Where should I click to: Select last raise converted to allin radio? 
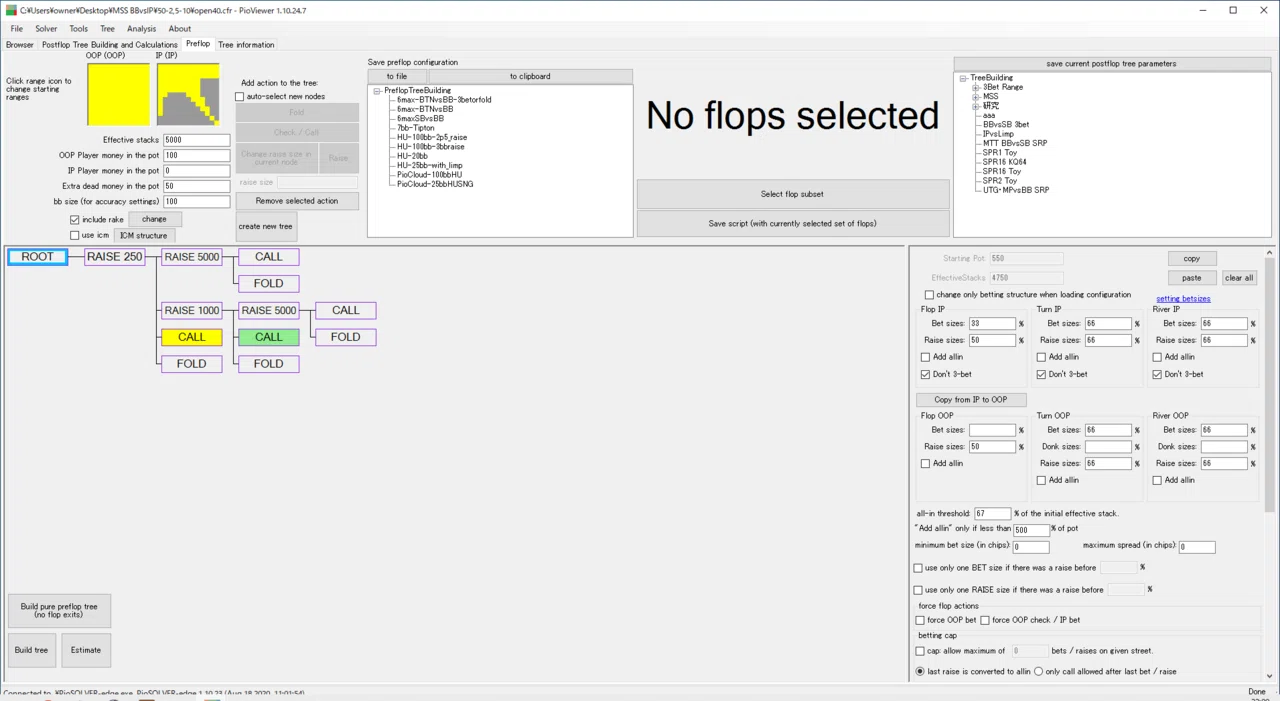pyautogui.click(x=921, y=672)
